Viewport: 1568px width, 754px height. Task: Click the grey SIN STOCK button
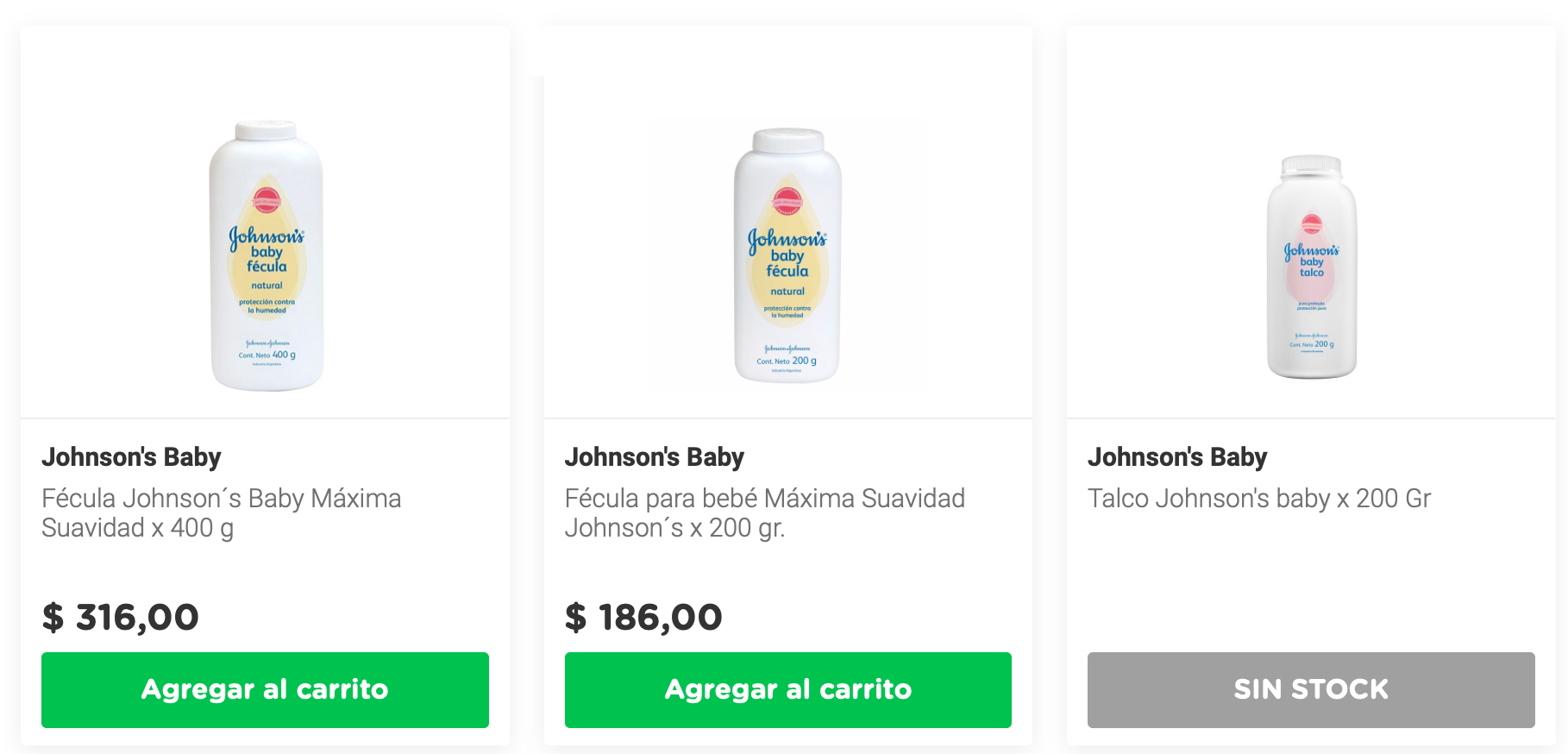point(1311,689)
